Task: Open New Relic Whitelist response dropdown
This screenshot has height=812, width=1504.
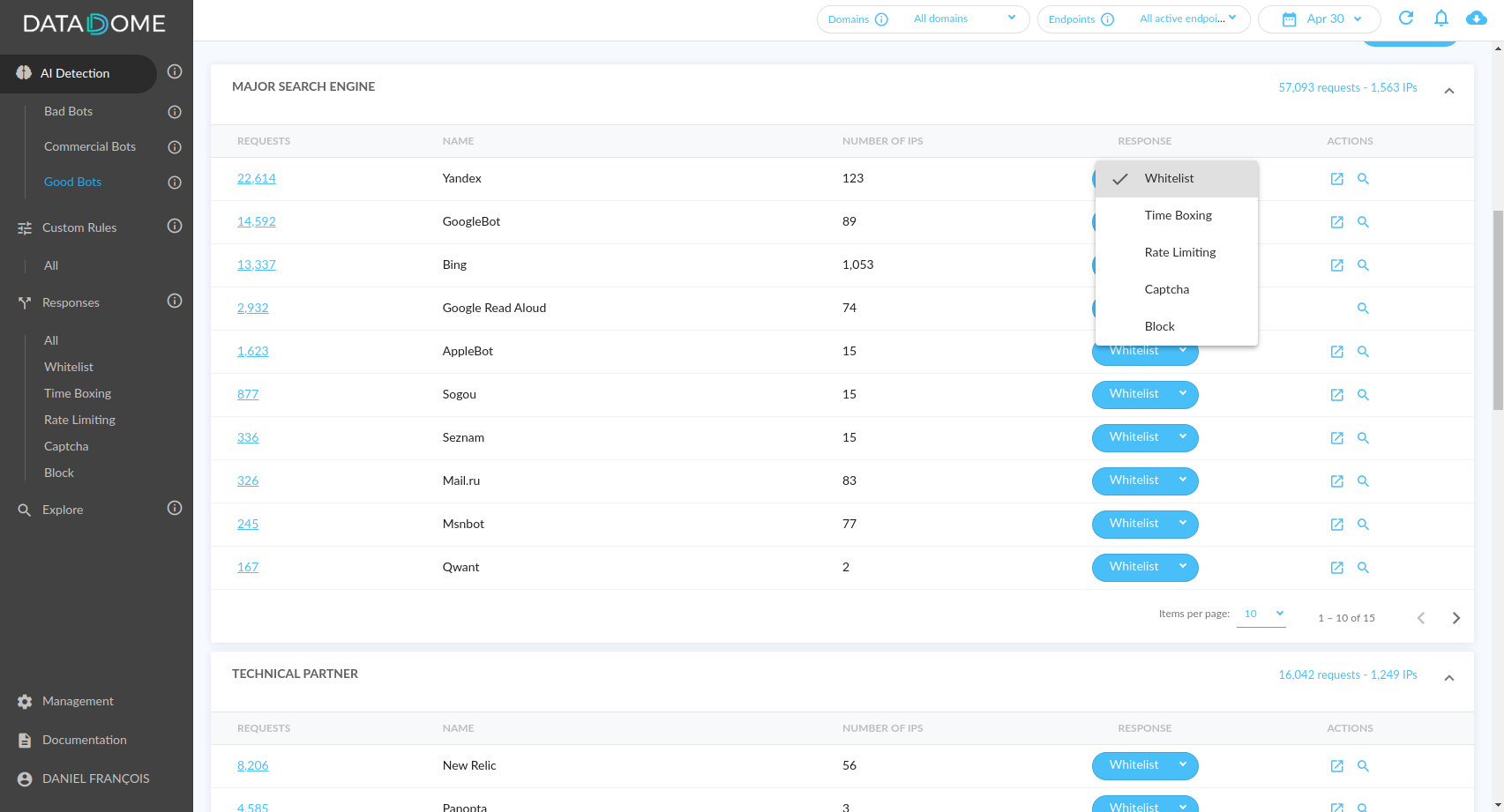Action: (1145, 765)
